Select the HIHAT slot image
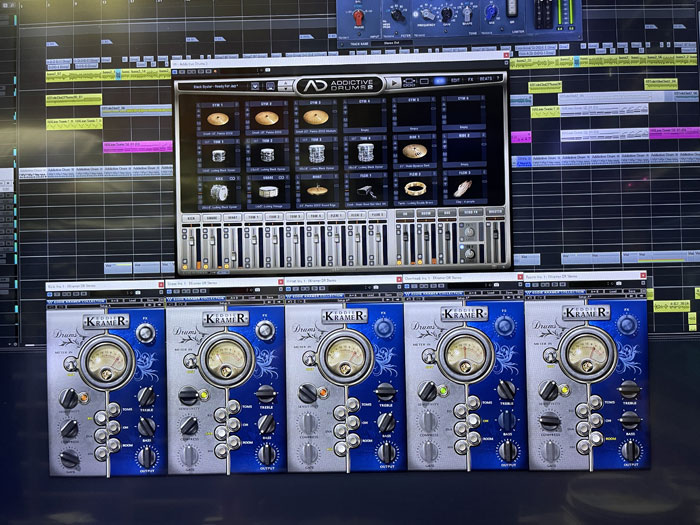The image size is (700, 525). pyautogui.click(x=317, y=191)
